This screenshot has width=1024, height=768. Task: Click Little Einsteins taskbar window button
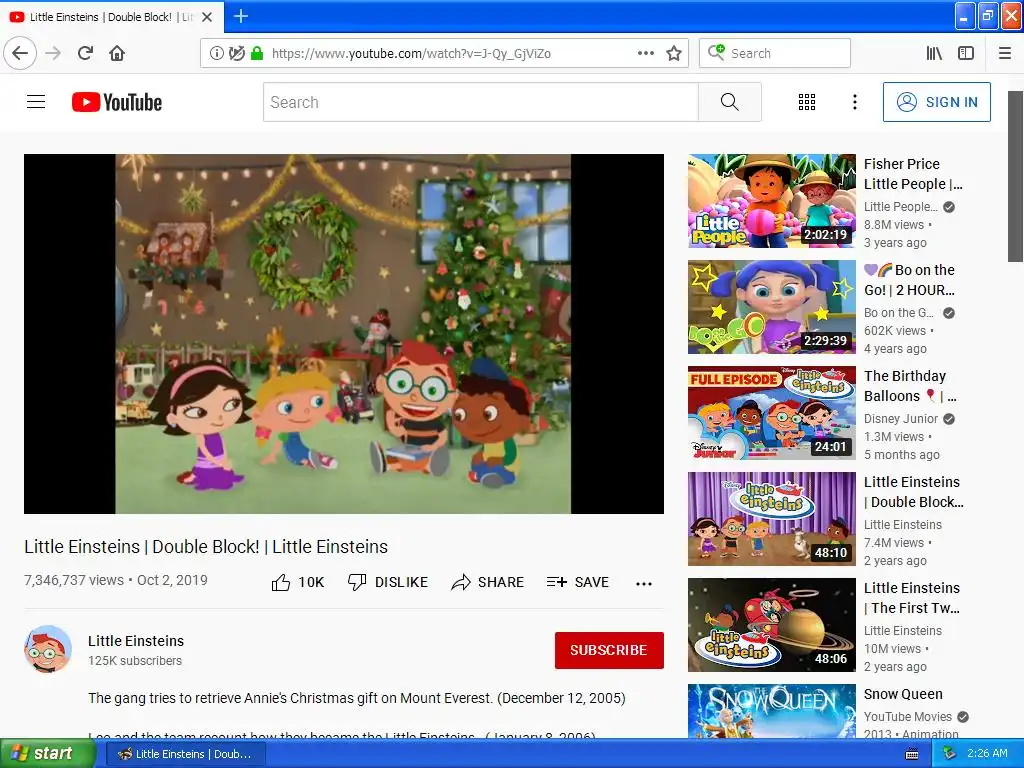(185, 754)
